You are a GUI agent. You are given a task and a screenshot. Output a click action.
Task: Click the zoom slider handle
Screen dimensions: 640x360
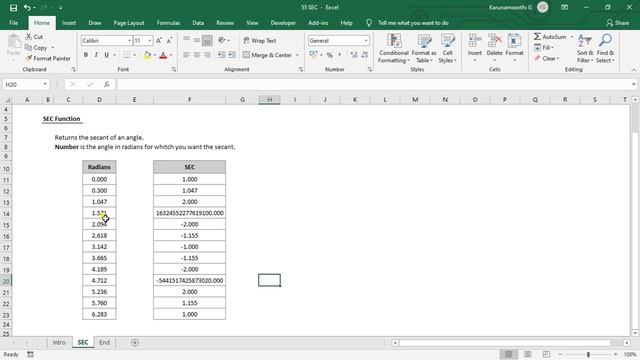point(588,354)
